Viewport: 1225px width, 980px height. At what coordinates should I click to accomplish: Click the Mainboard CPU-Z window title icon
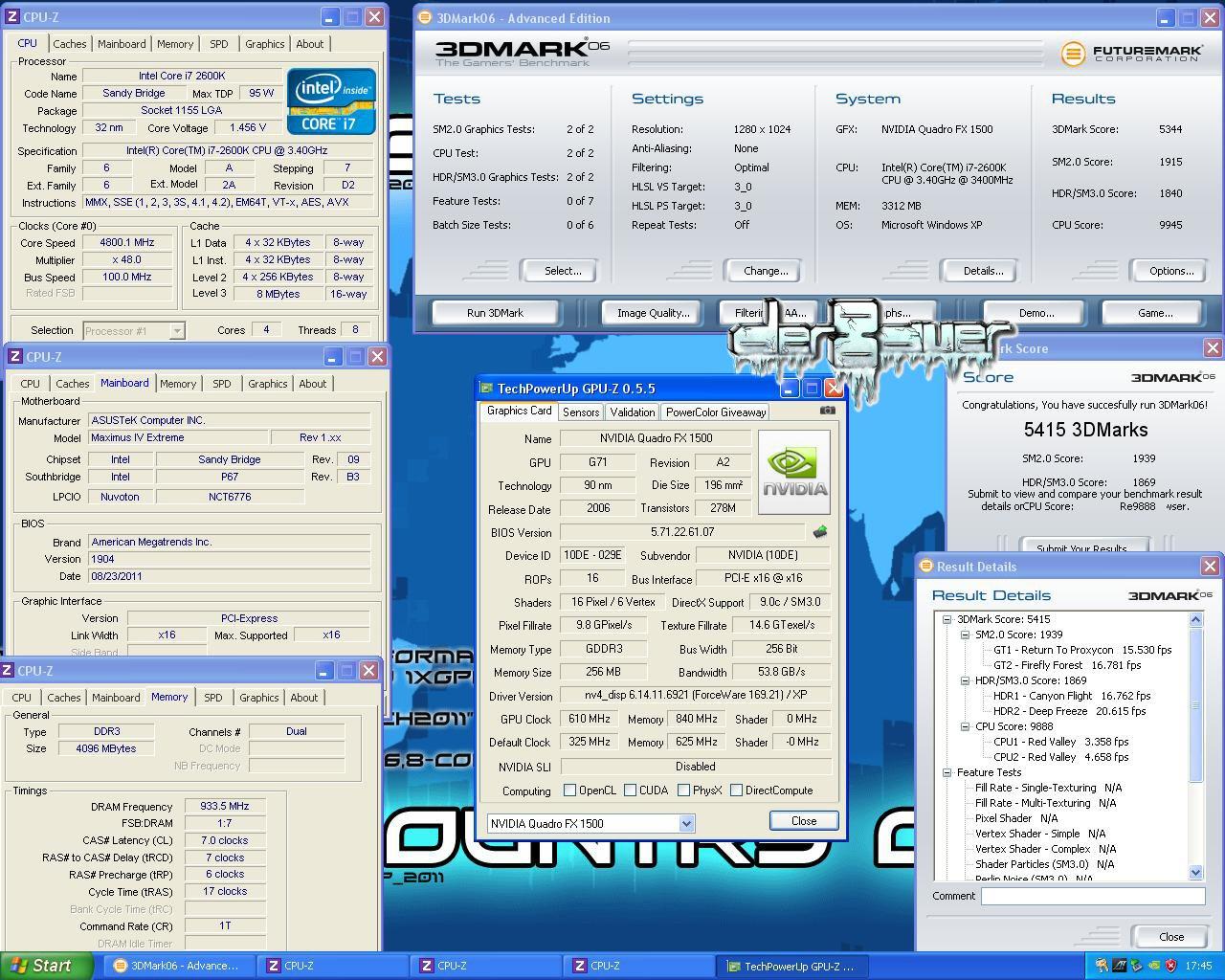pyautogui.click(x=14, y=357)
